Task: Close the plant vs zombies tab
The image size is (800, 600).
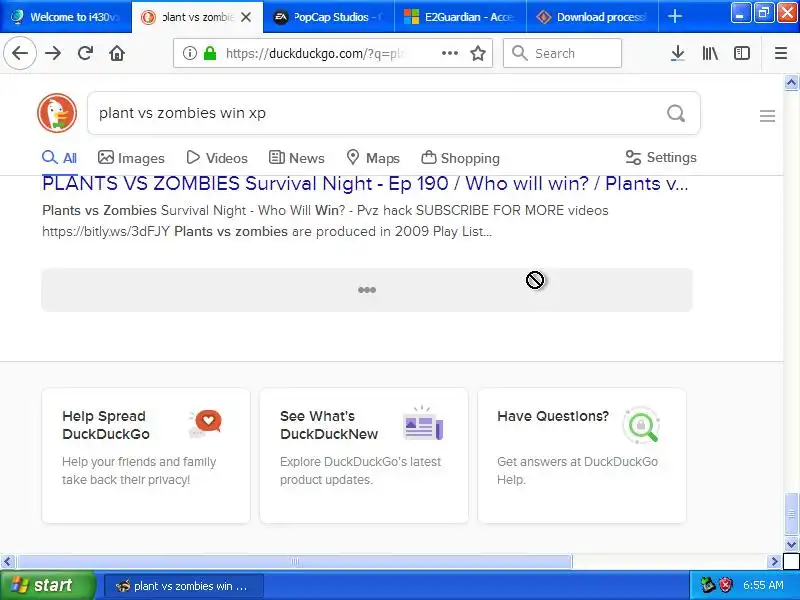Action: coord(246,17)
